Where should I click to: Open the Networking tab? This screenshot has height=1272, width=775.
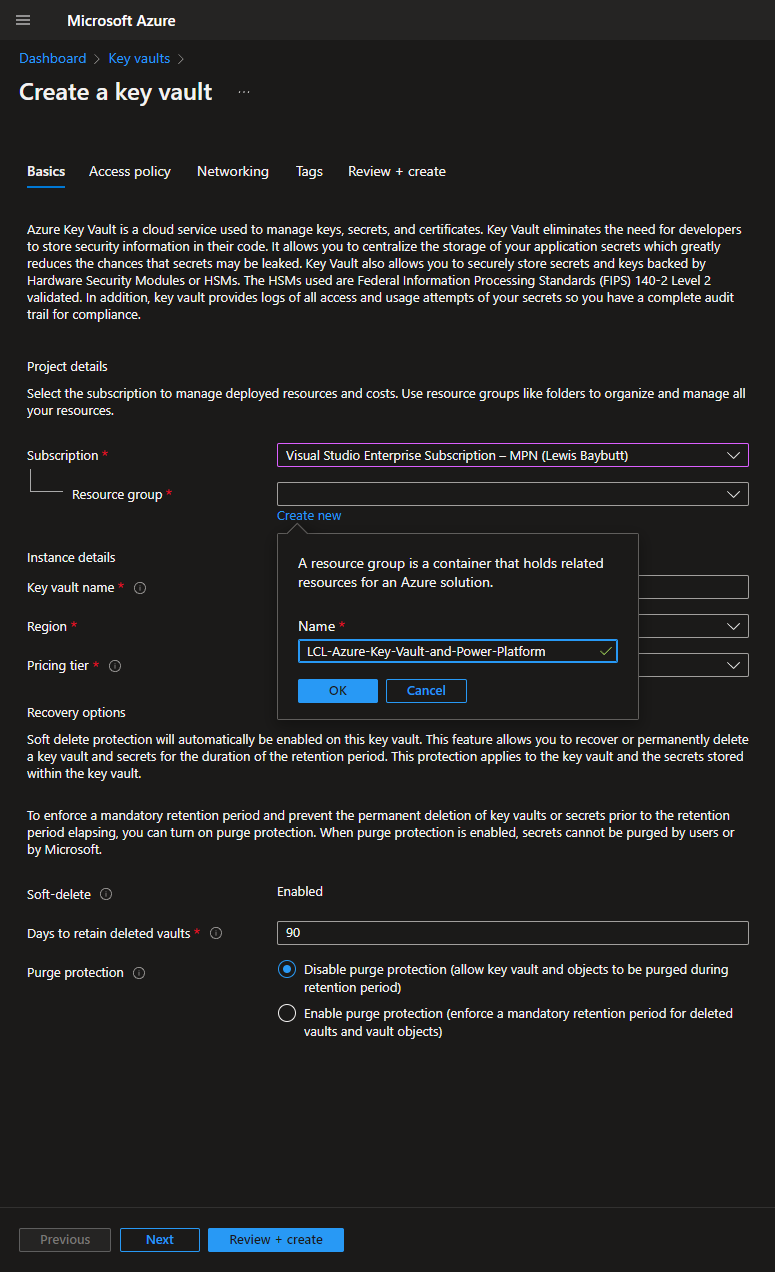point(233,171)
